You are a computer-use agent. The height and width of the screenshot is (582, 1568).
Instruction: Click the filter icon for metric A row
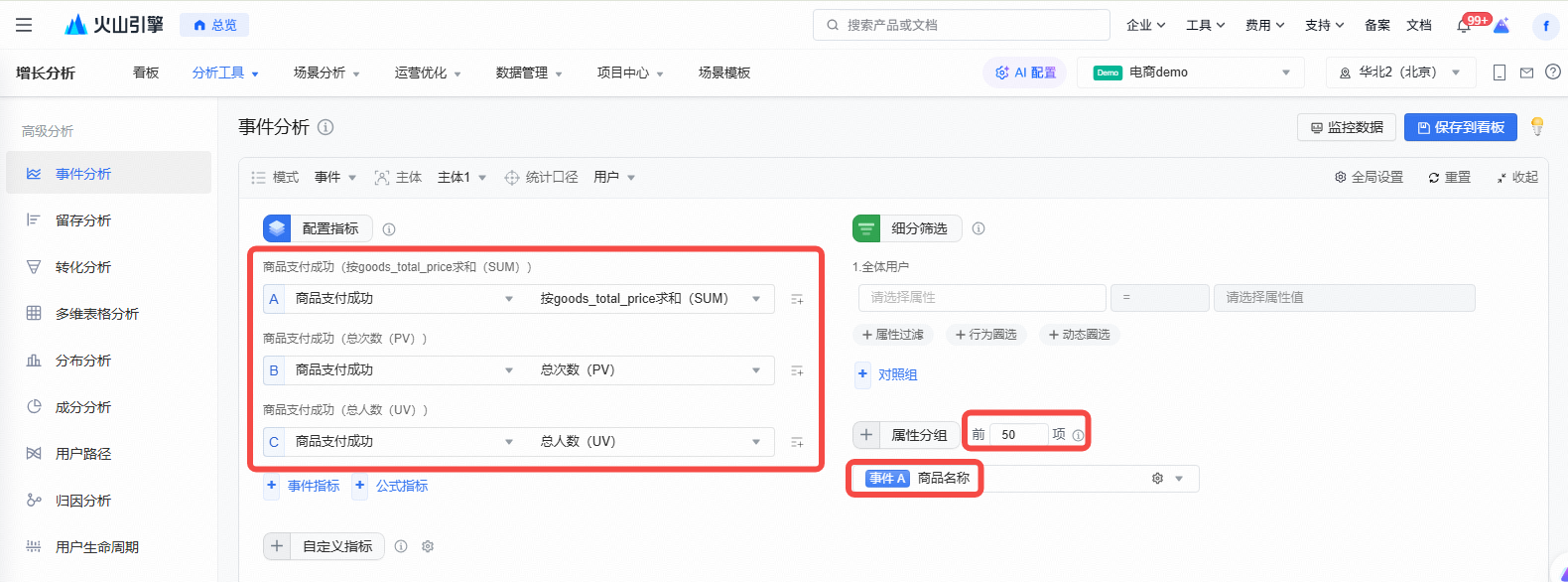coord(797,299)
